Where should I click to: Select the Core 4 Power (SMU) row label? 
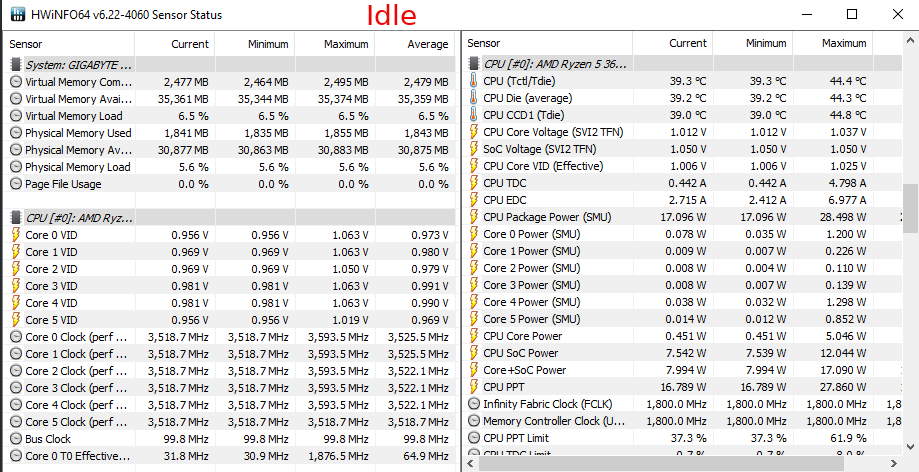[x=532, y=302]
